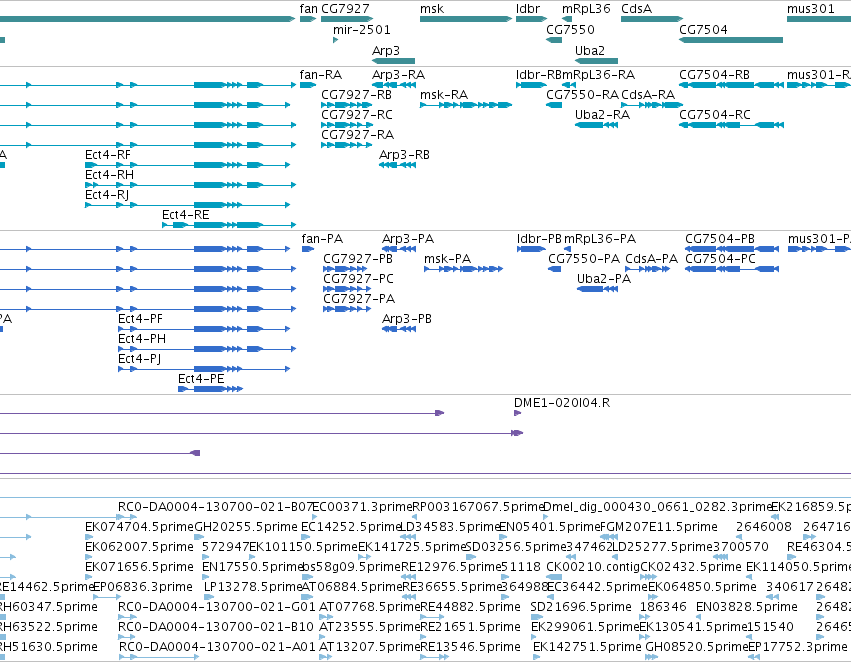Click the Ect4-PF protein label
The width and height of the screenshot is (851, 662).
coord(141,319)
